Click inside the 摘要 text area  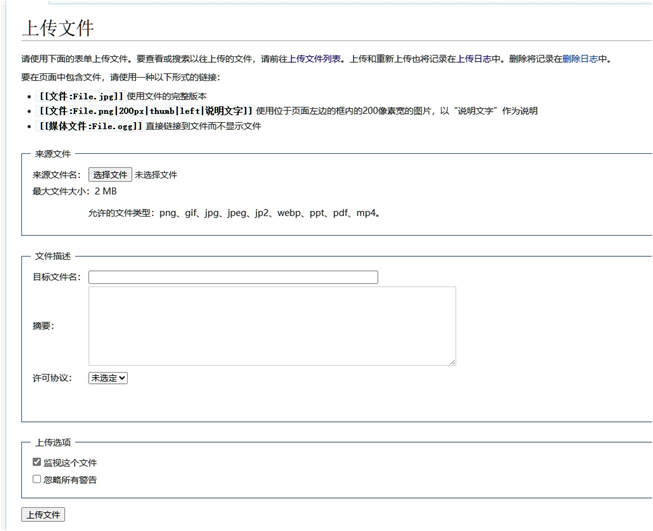click(x=271, y=325)
